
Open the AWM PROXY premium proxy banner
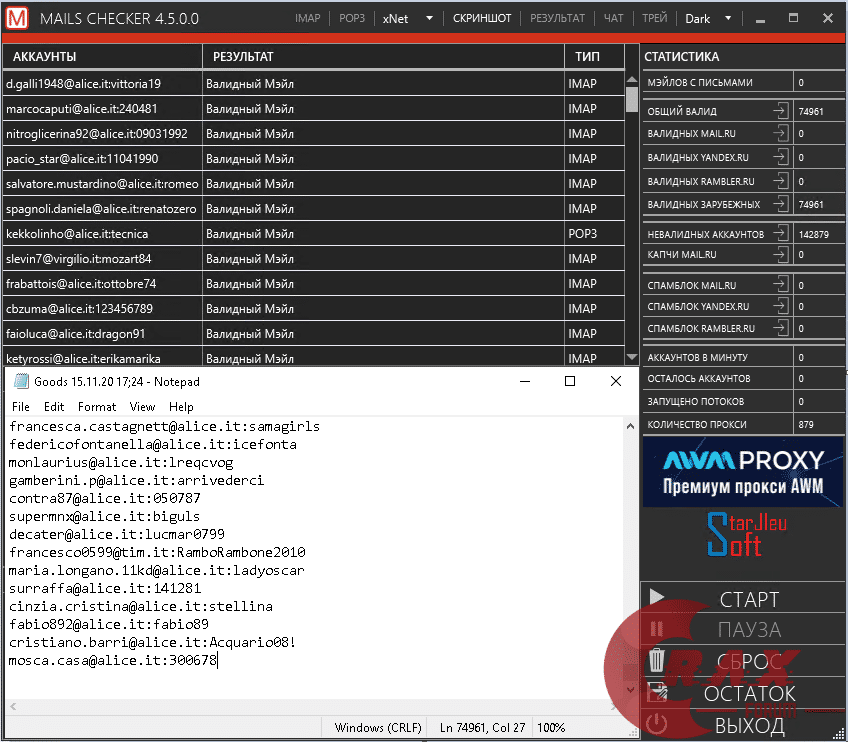743,472
